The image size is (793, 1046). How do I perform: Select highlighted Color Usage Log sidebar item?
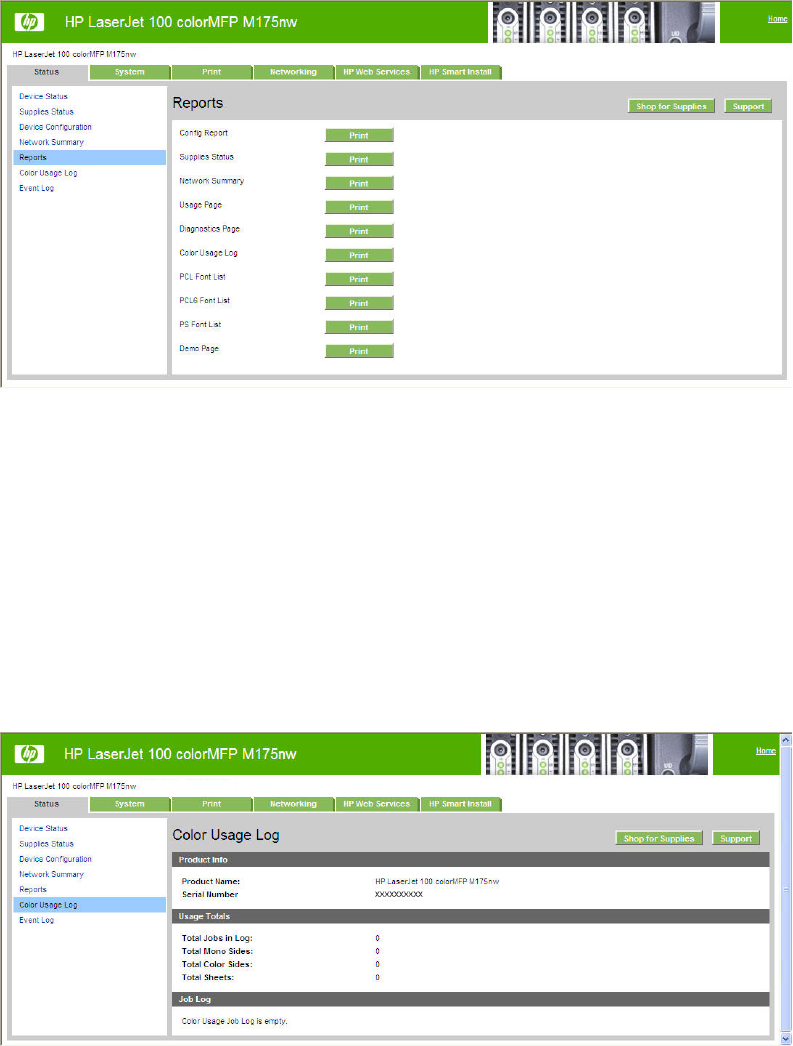point(89,905)
